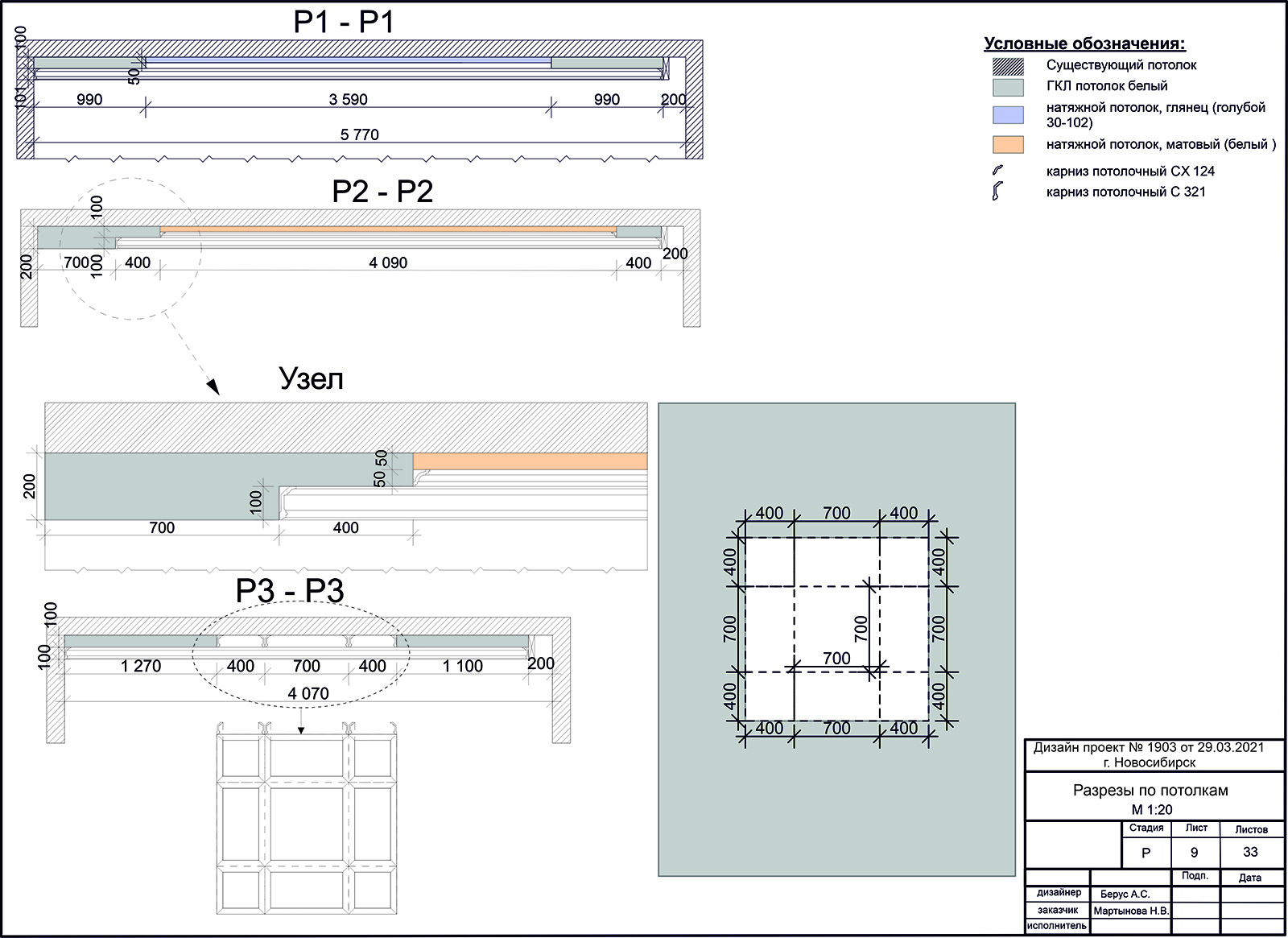This screenshot has width=1288, height=938.
Task: Click the overall '5 770' dimension
Action: tap(360, 134)
